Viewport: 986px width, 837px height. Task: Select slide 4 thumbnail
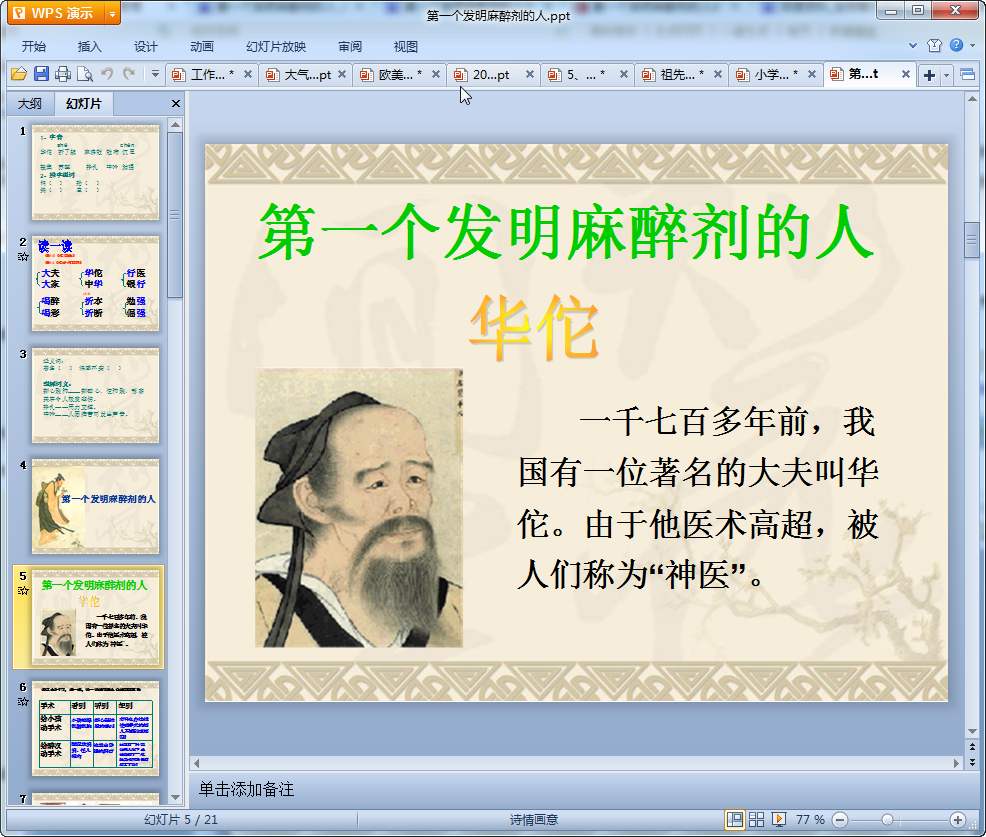tap(96, 507)
